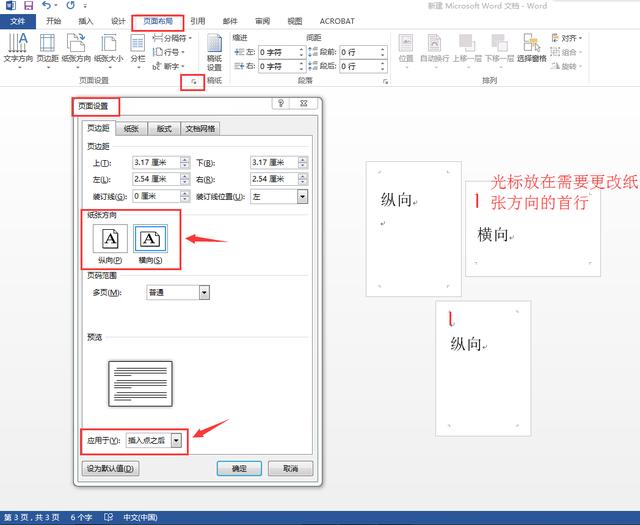Open the 装订线位置 gutter position dropdown

(x=302, y=197)
